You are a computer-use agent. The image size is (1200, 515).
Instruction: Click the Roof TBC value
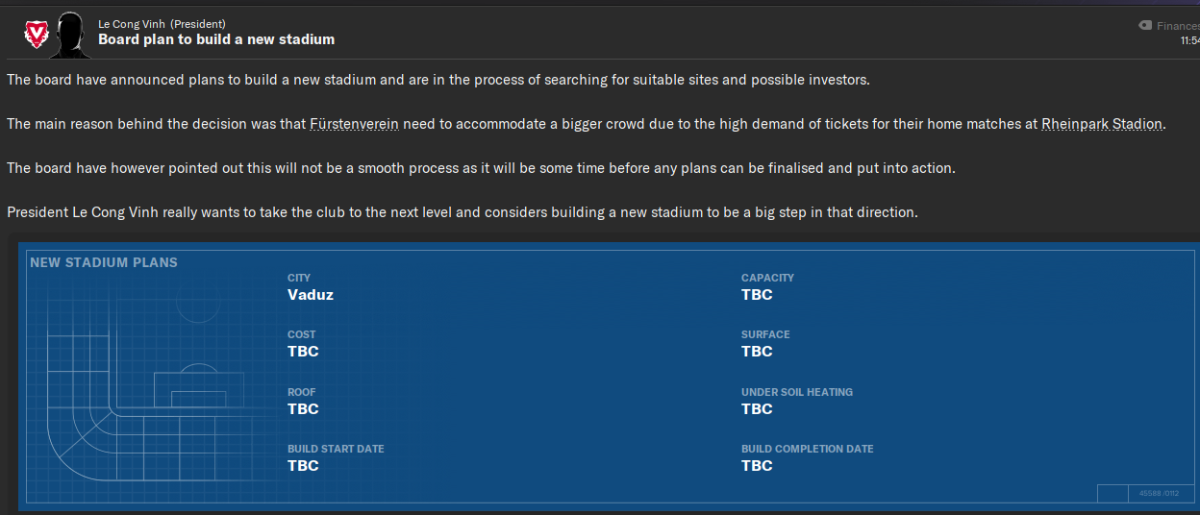303,409
